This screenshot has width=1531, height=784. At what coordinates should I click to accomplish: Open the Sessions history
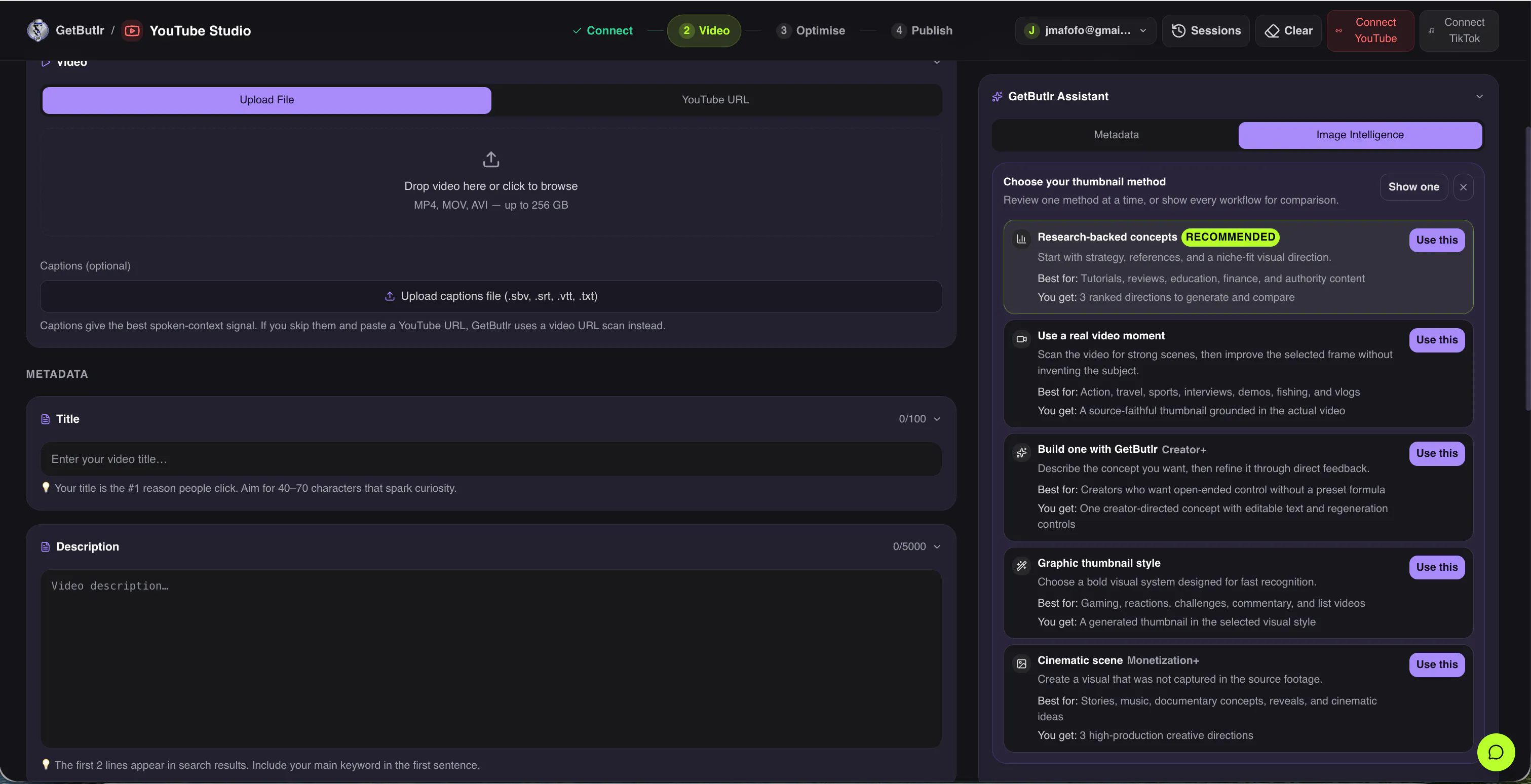(1206, 30)
